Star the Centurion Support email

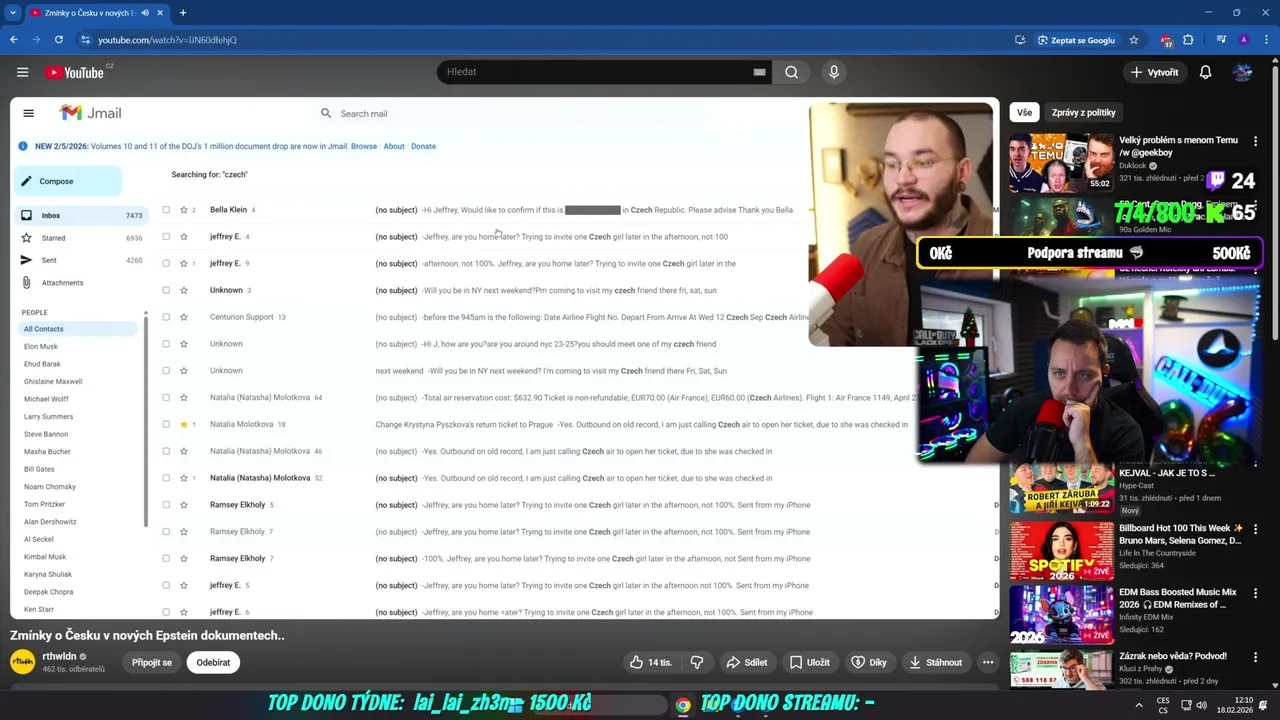(x=184, y=317)
